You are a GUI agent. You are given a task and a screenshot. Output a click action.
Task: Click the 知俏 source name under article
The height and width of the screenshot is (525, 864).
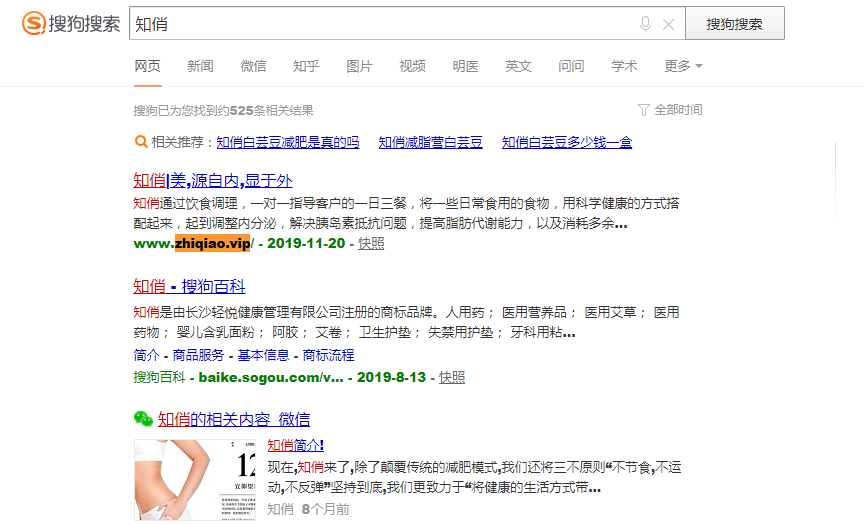click(280, 509)
